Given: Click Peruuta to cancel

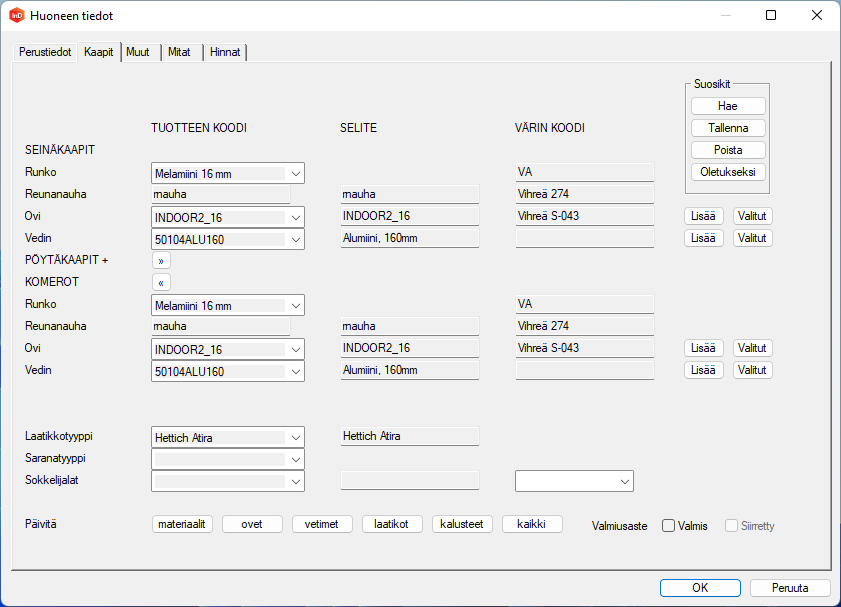Looking at the screenshot, I should [x=792, y=588].
